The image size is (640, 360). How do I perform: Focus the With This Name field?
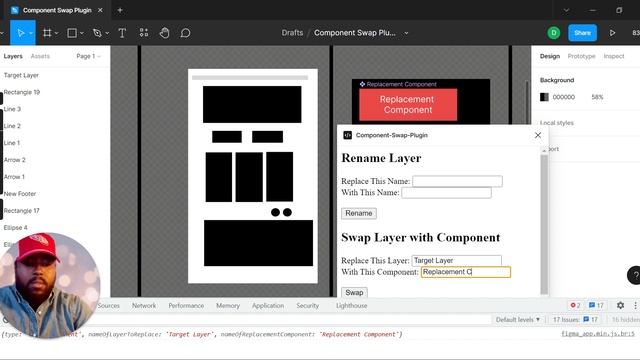pyautogui.click(x=447, y=193)
